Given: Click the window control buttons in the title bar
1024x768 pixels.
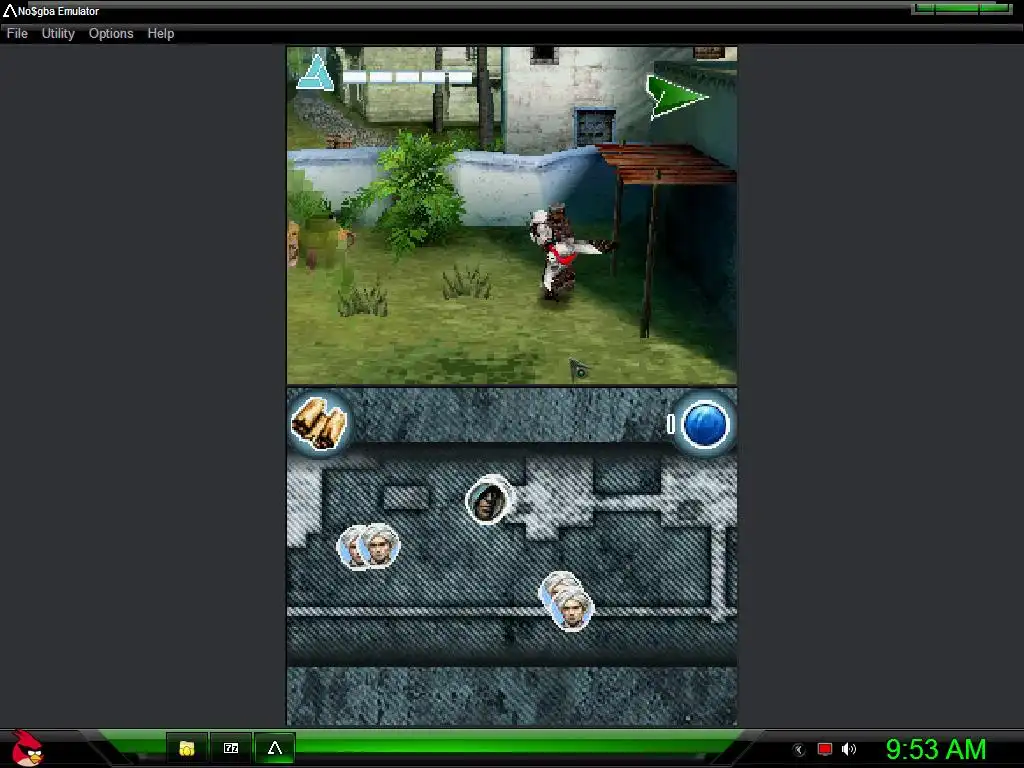Looking at the screenshot, I should click(x=961, y=8).
